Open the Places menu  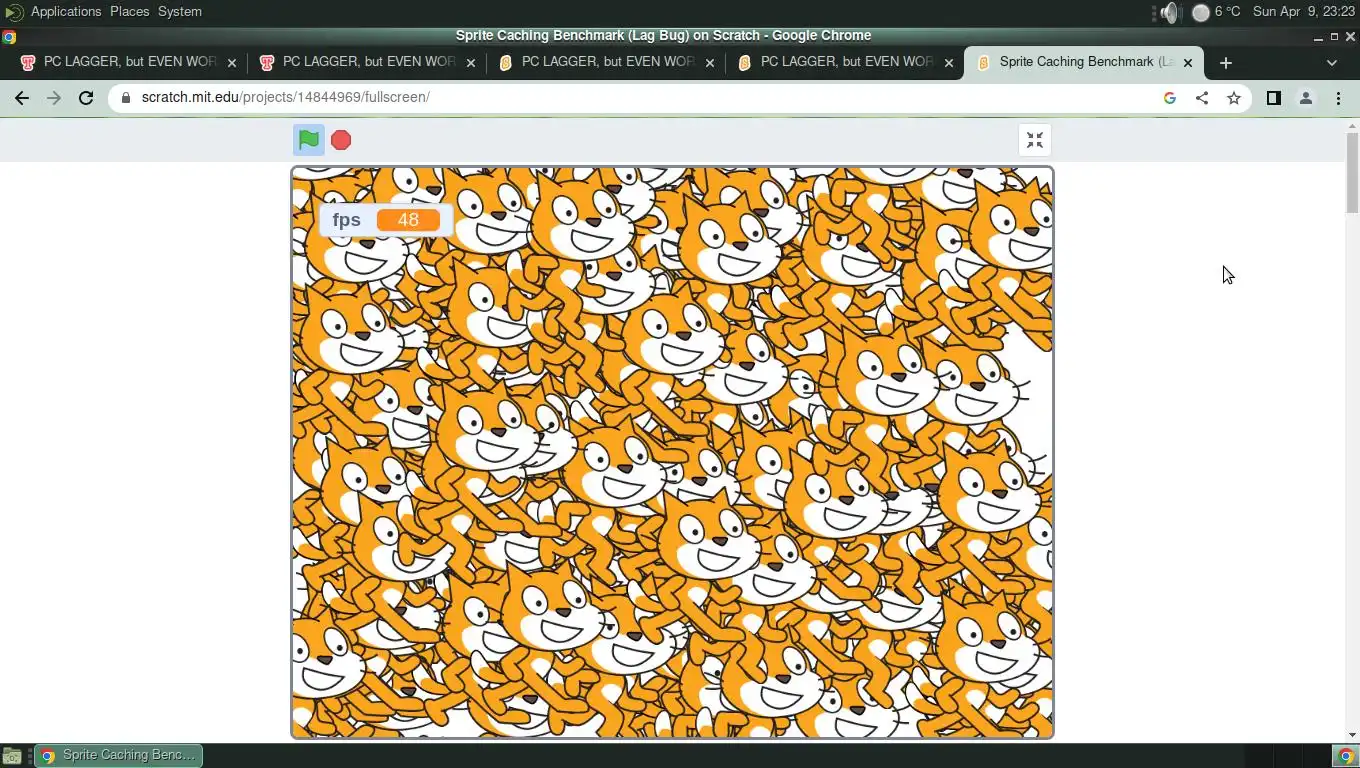(129, 11)
